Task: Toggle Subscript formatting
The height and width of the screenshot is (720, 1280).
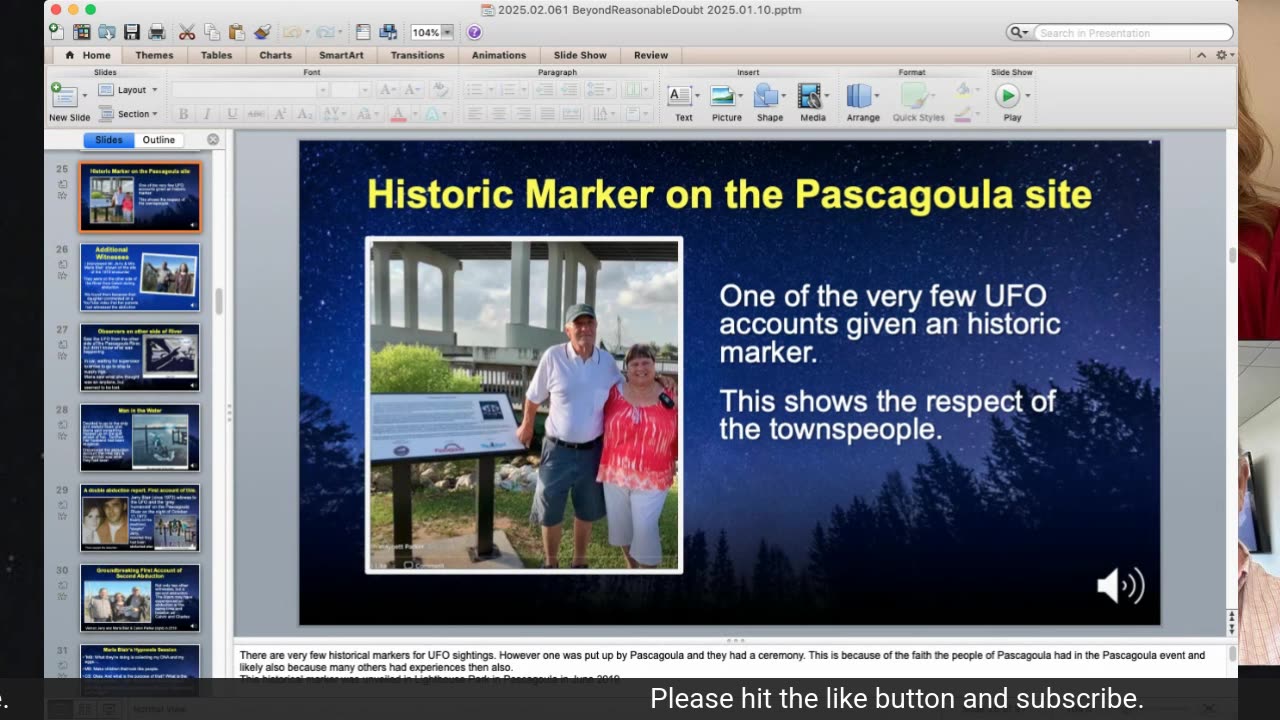Action: (x=303, y=114)
